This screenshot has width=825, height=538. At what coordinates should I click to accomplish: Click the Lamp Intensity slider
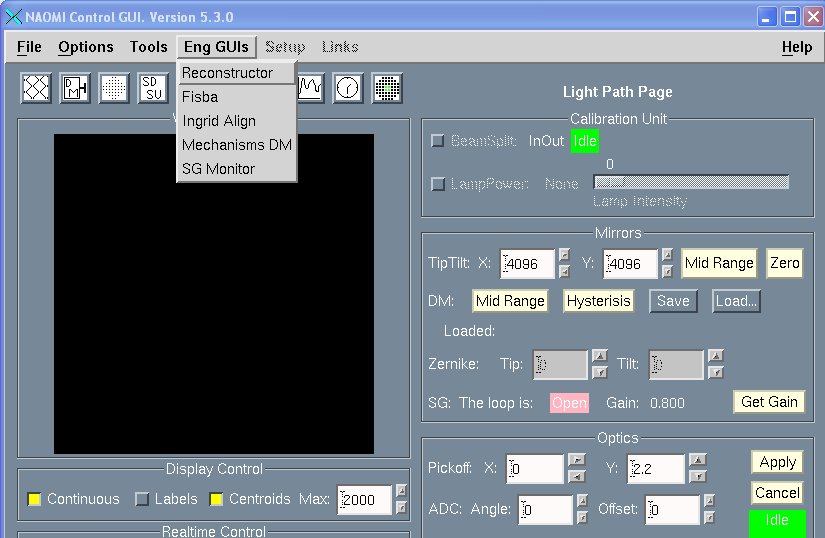690,182
